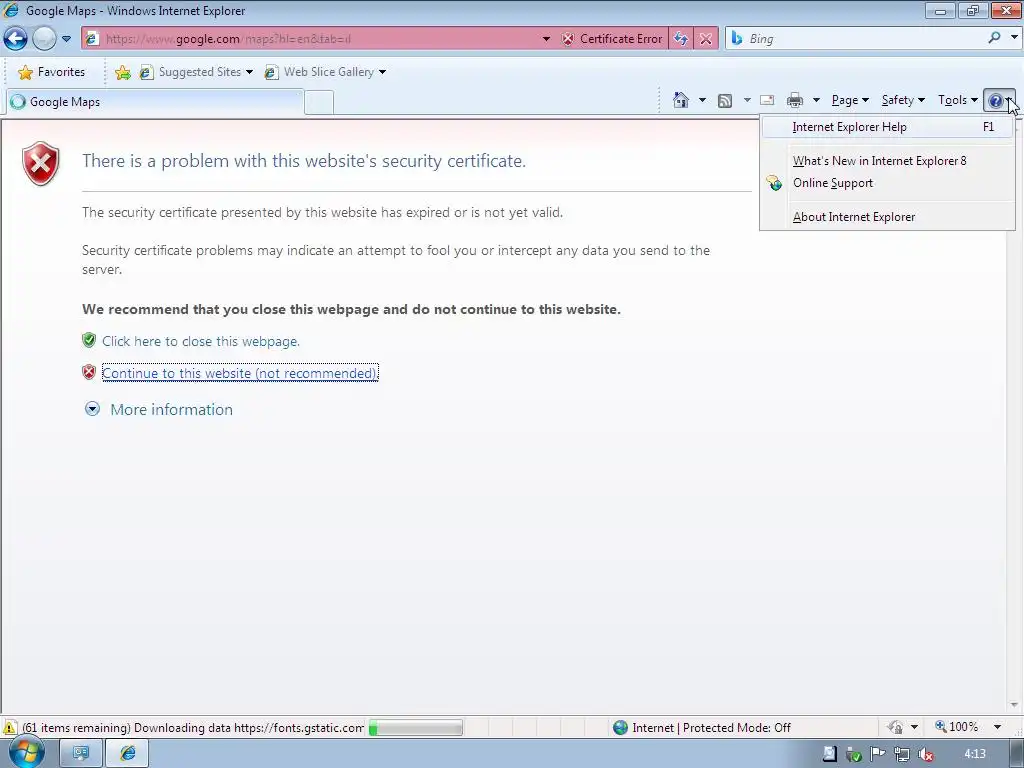Click the taskbar desktop window button

(x=81, y=754)
